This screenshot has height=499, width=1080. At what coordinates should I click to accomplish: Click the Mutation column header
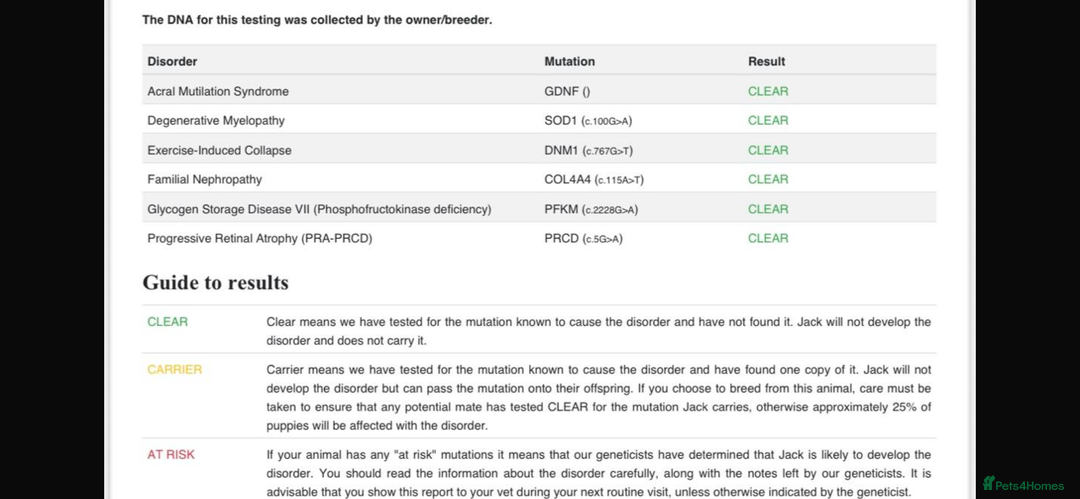click(570, 61)
